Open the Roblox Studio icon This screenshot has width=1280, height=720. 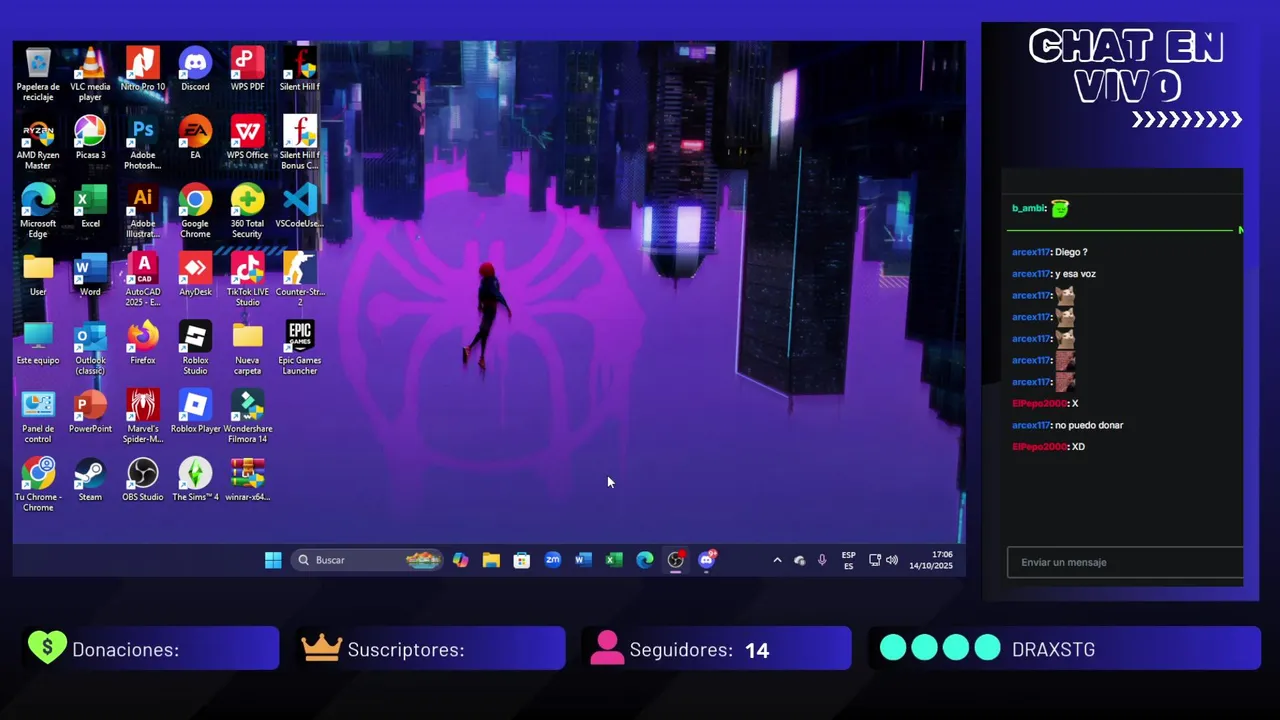click(195, 348)
